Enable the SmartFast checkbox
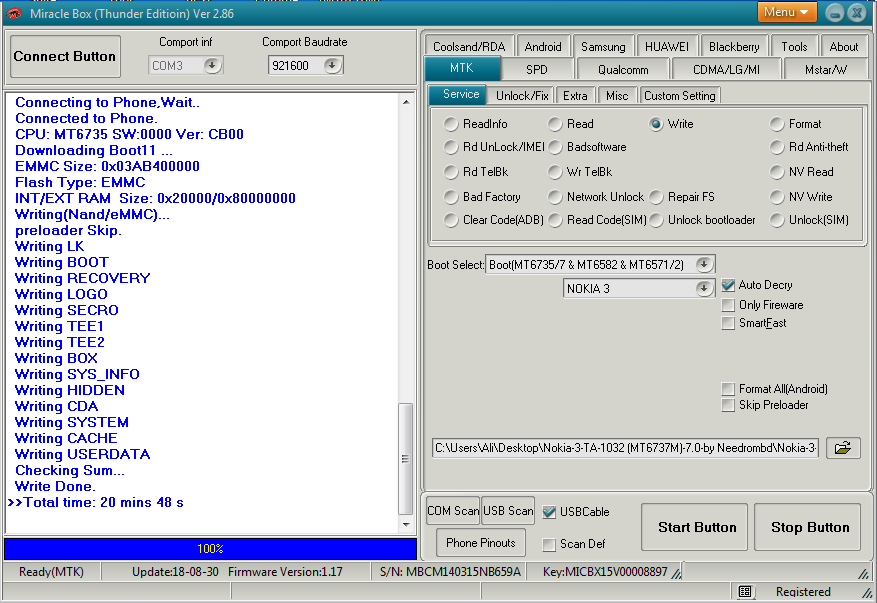The image size is (877, 603). point(728,323)
